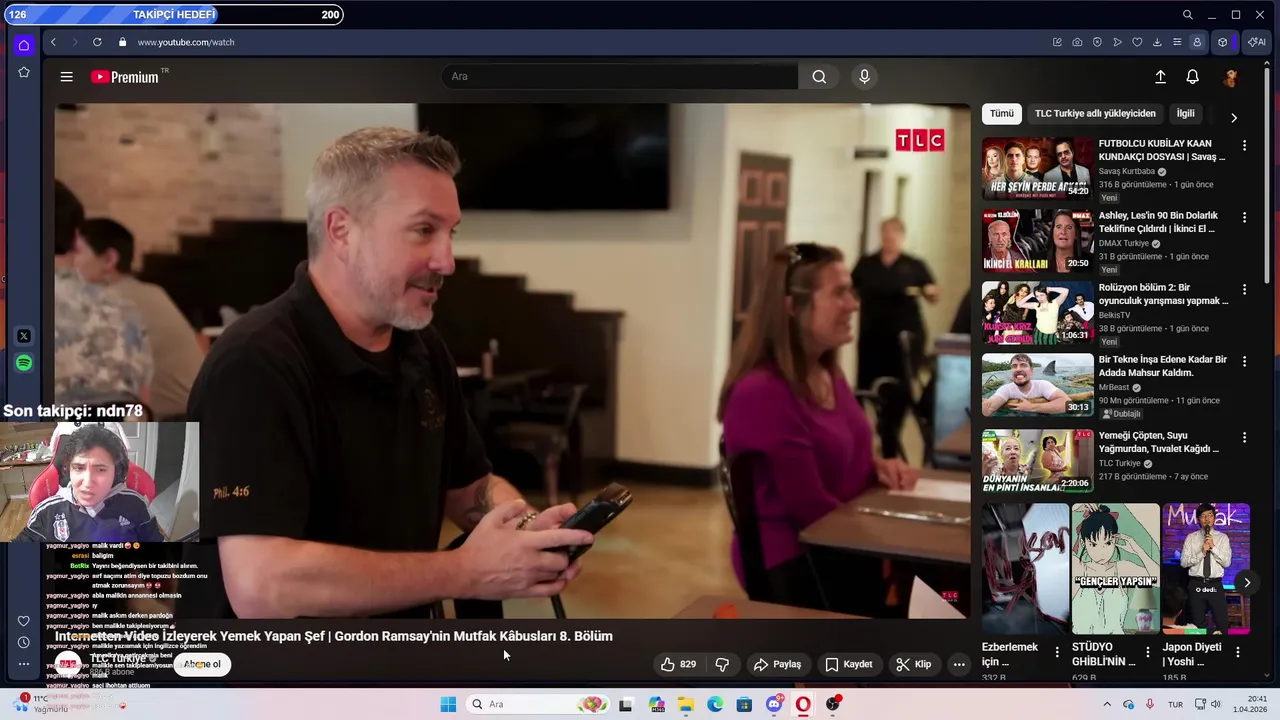The width and height of the screenshot is (1280, 720).
Task: Open the 'Japon Diyeti' short thumbnail
Action: 1206,569
